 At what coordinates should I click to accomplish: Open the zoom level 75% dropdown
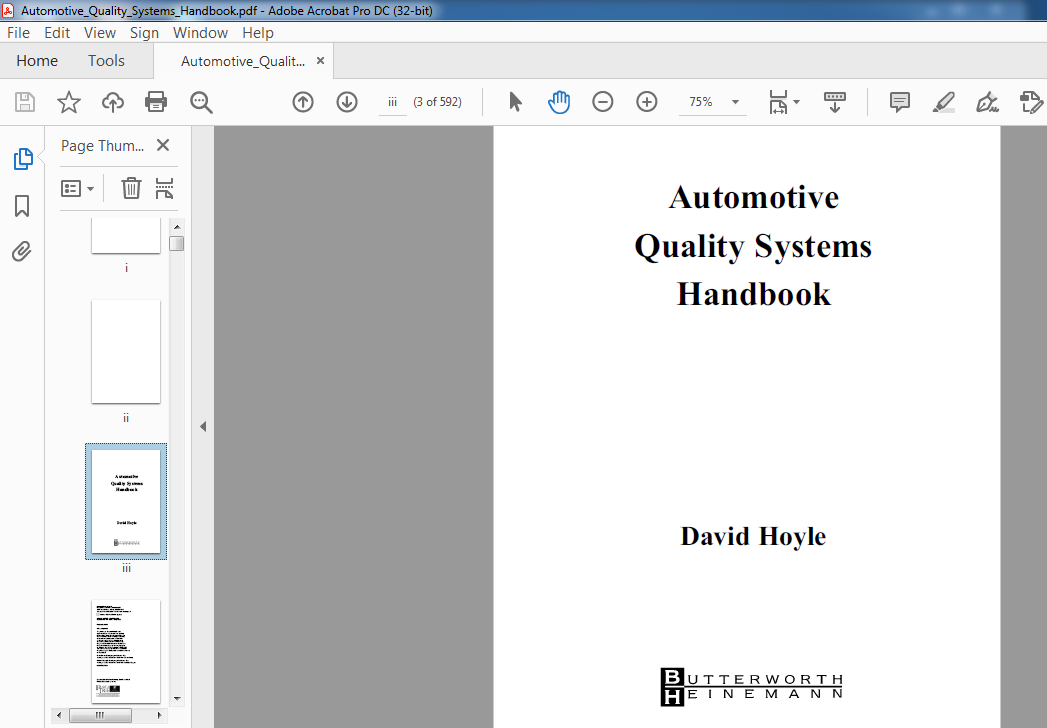735,102
